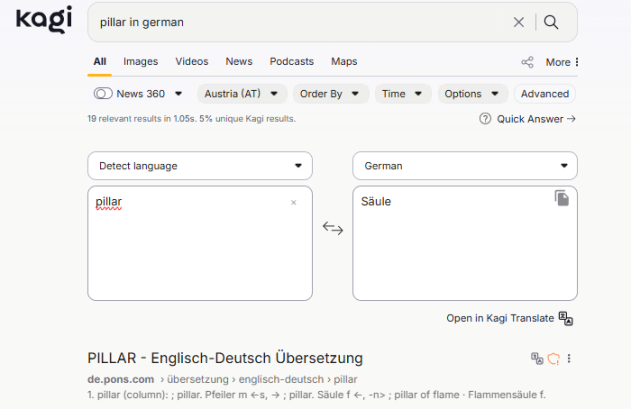Viewport: 631px width, 409px height.
Task: Click the translate icon beside PONS result
Action: point(537,358)
